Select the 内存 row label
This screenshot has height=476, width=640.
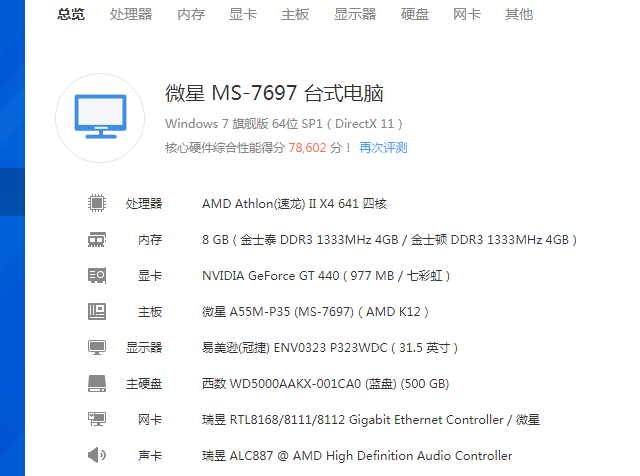[x=150, y=240]
